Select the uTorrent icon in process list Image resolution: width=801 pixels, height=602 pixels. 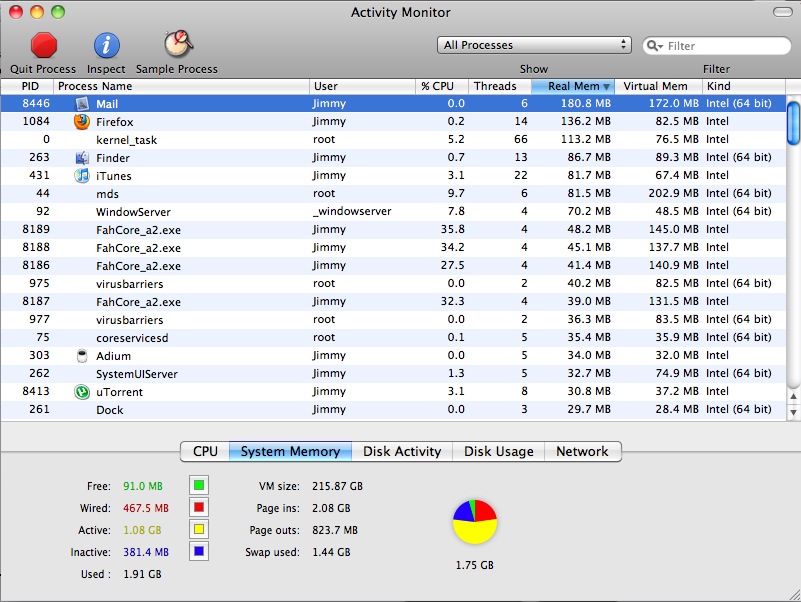[82, 392]
